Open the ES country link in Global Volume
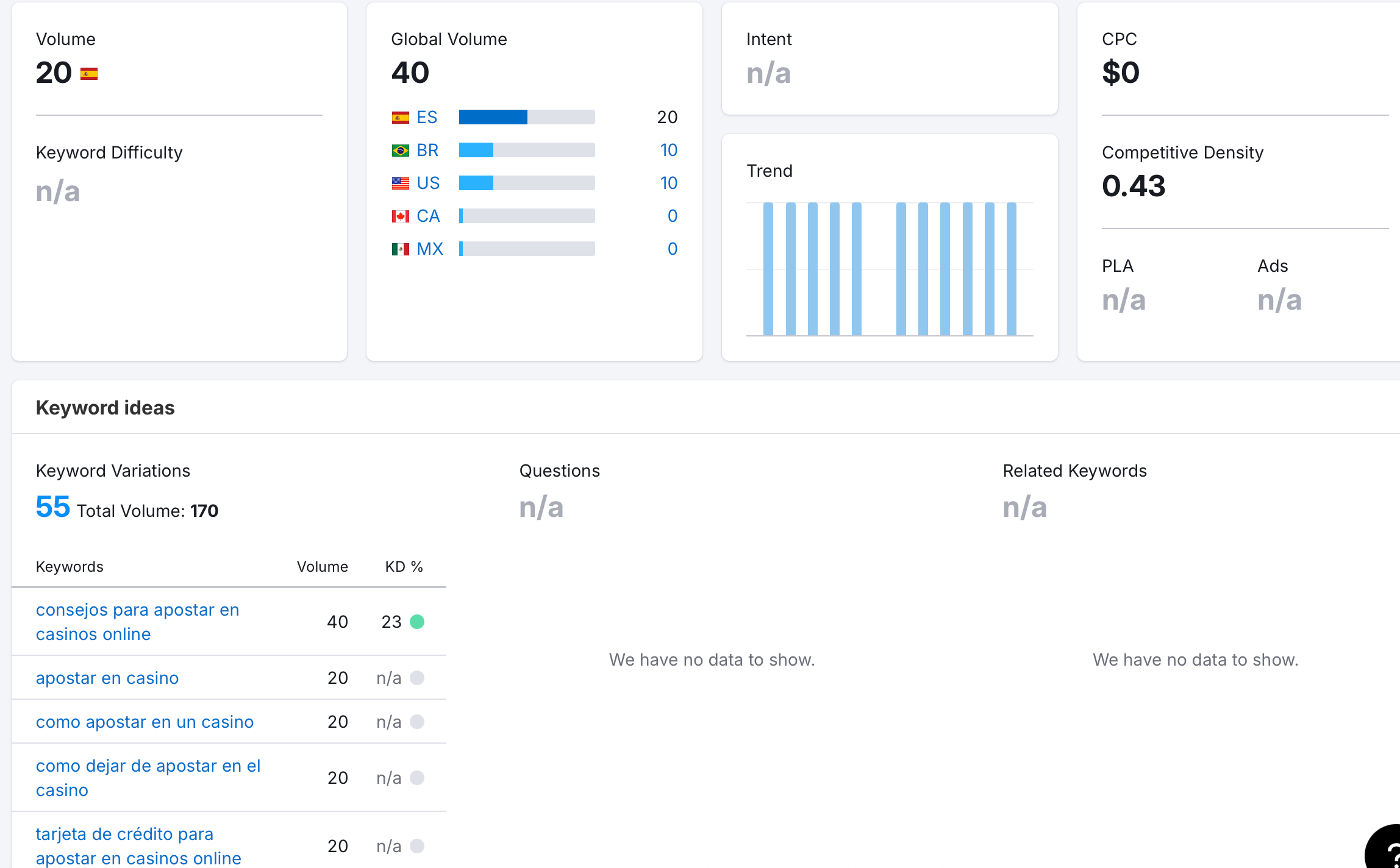This screenshot has width=1400, height=868. coord(427,117)
